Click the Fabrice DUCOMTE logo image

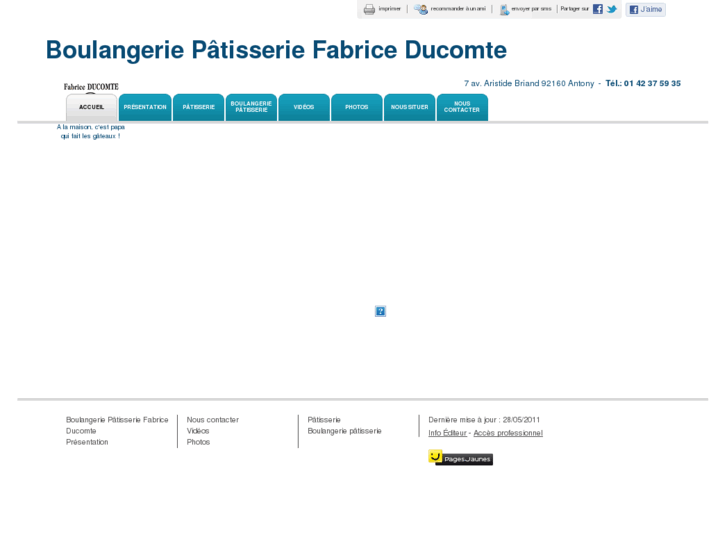click(91, 87)
